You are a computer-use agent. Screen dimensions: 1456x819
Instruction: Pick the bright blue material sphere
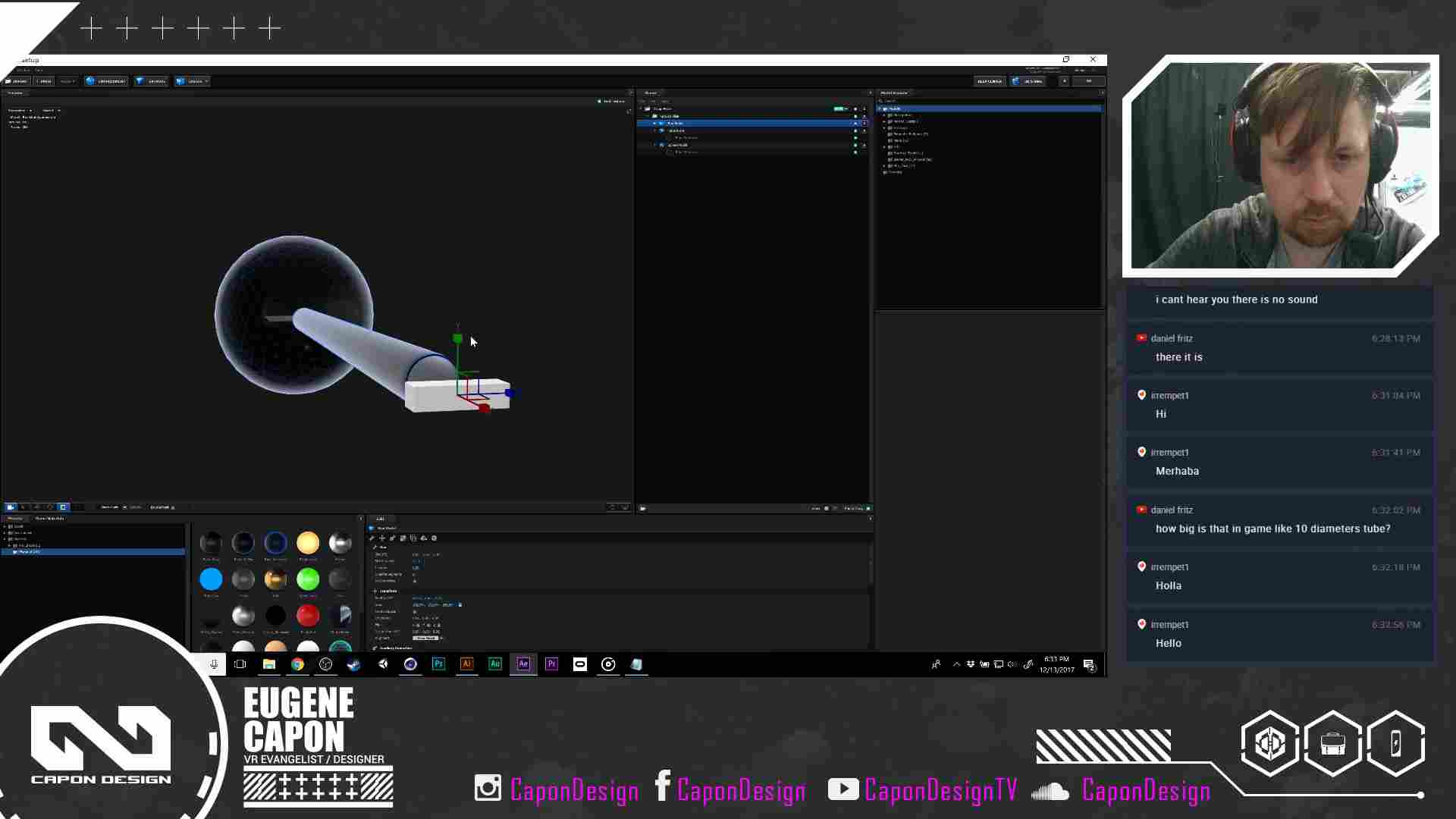[211, 579]
